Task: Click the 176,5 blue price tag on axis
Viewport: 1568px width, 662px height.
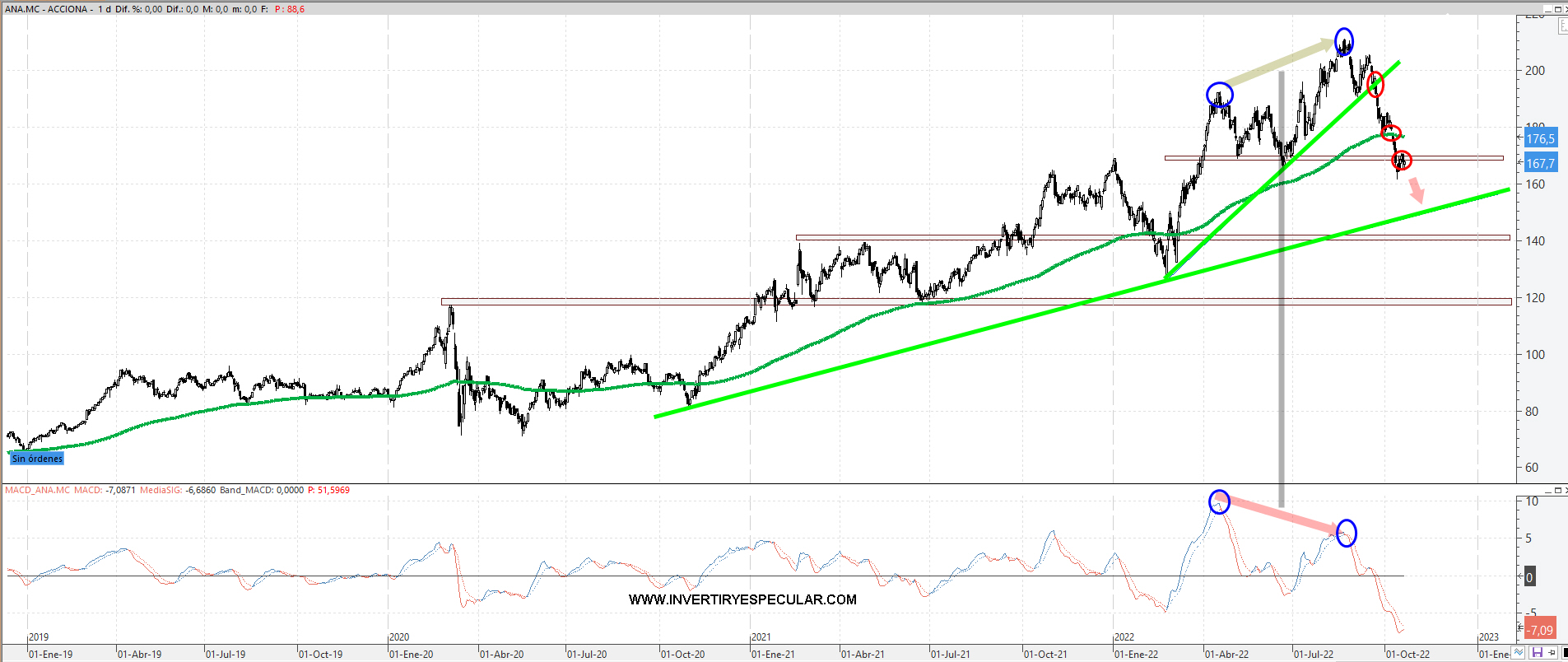Action: pos(1540,139)
